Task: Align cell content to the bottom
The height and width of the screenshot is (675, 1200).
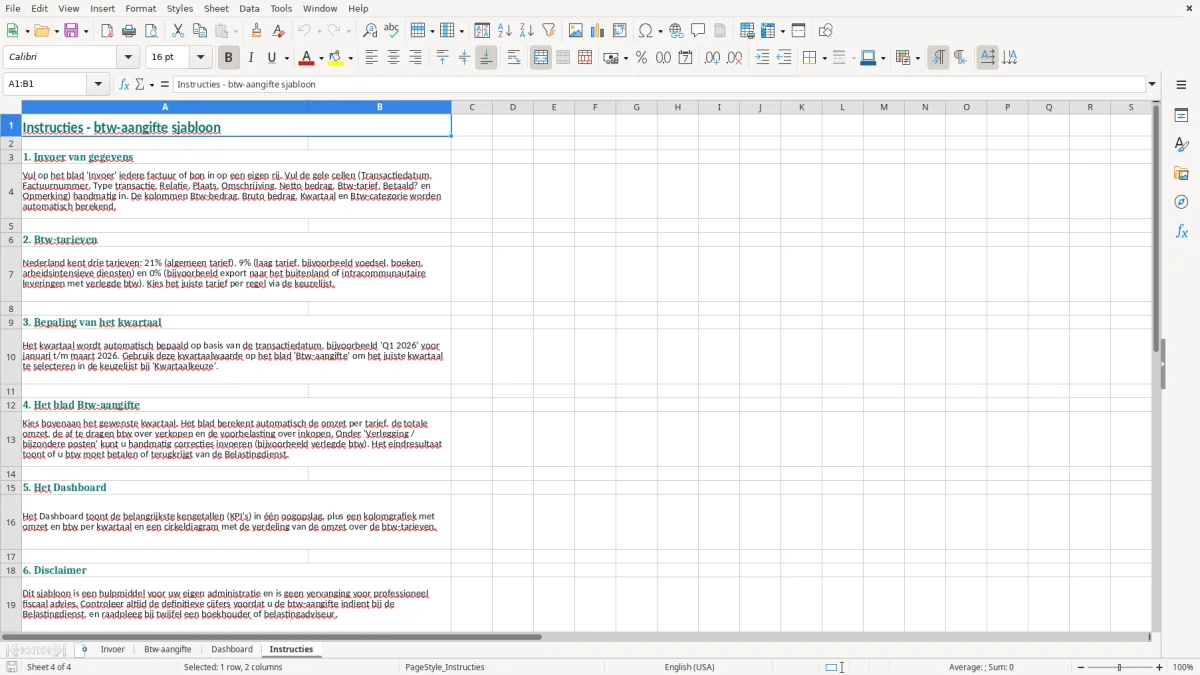Action: (x=486, y=58)
